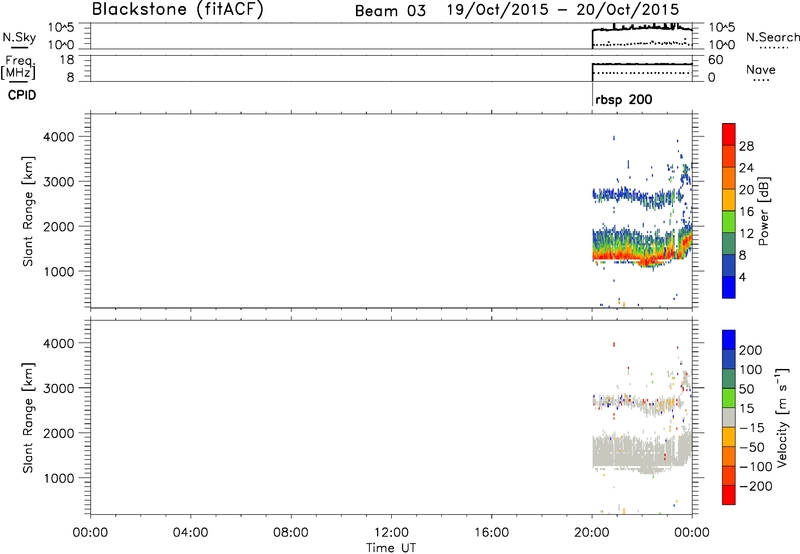Click the "12:00" time tick label
Viewport: 800px width, 554px height.
click(391, 533)
